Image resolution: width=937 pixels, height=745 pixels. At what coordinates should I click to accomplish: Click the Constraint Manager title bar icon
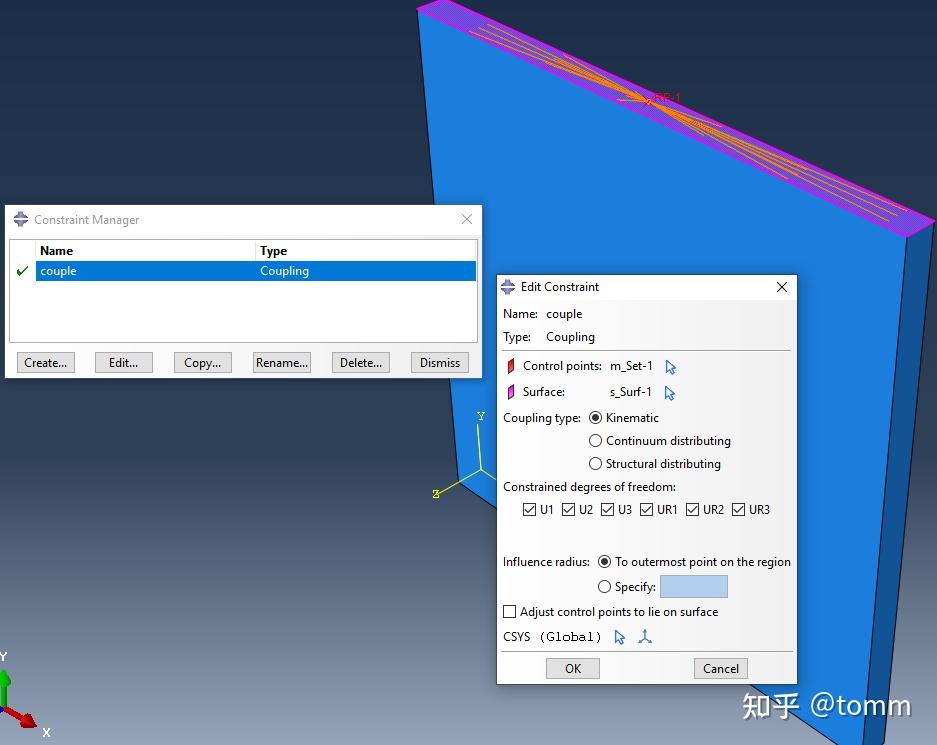(x=22, y=219)
